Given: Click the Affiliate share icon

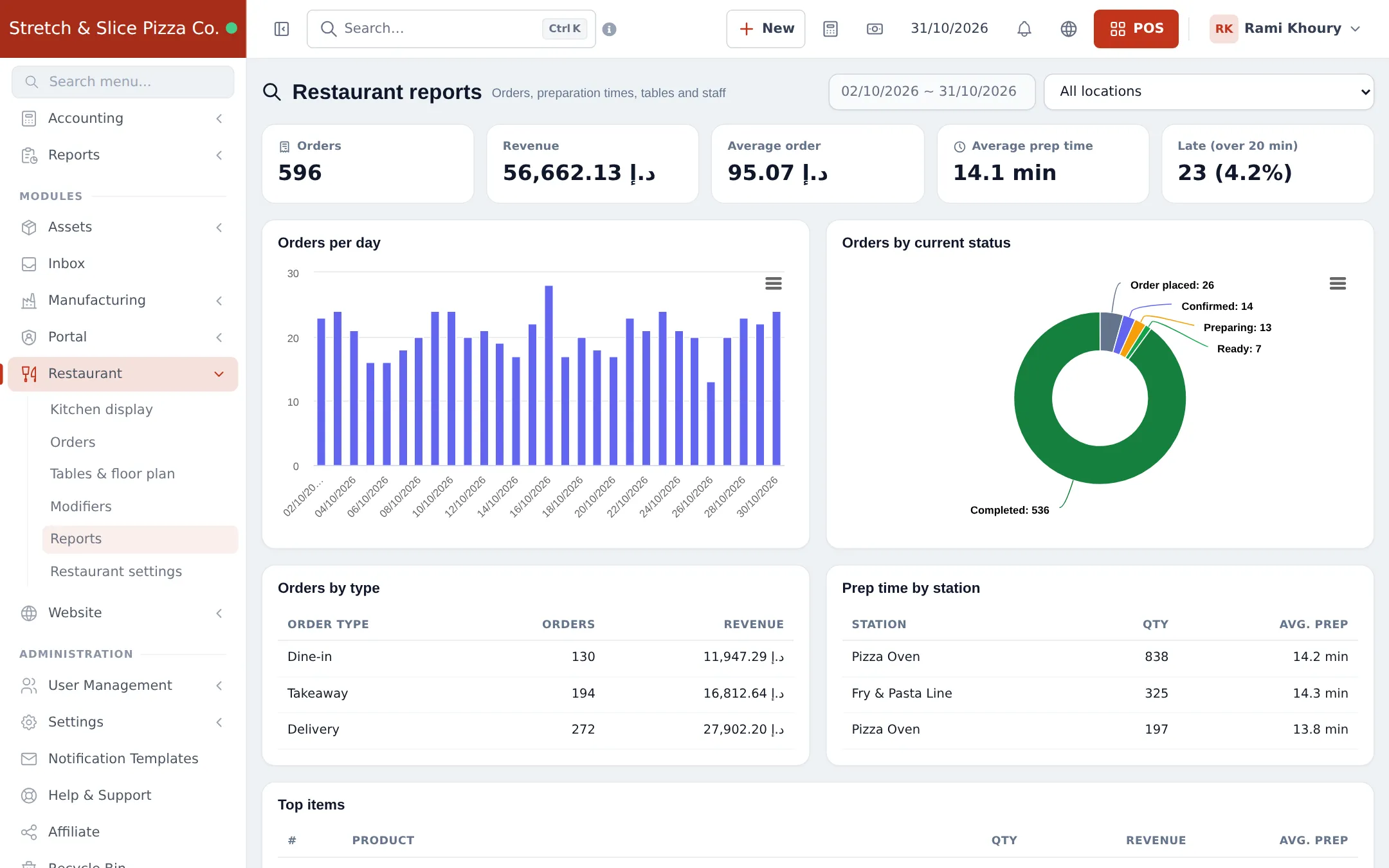Looking at the screenshot, I should (x=29, y=832).
